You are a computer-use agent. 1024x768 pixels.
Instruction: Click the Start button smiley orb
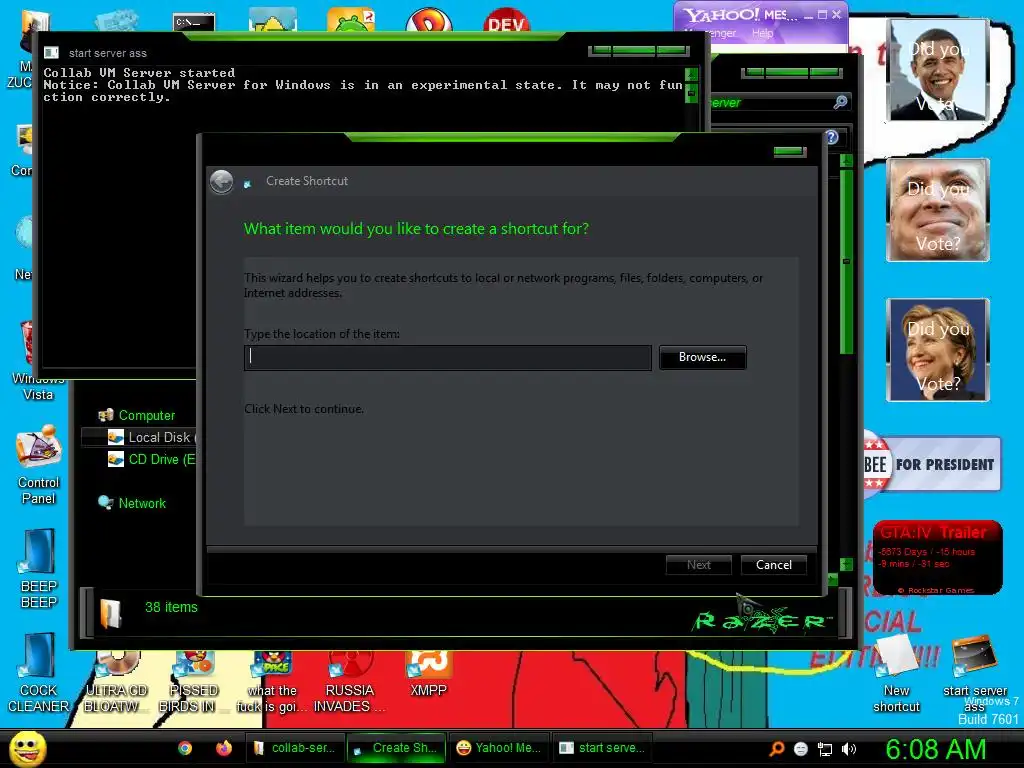point(27,749)
